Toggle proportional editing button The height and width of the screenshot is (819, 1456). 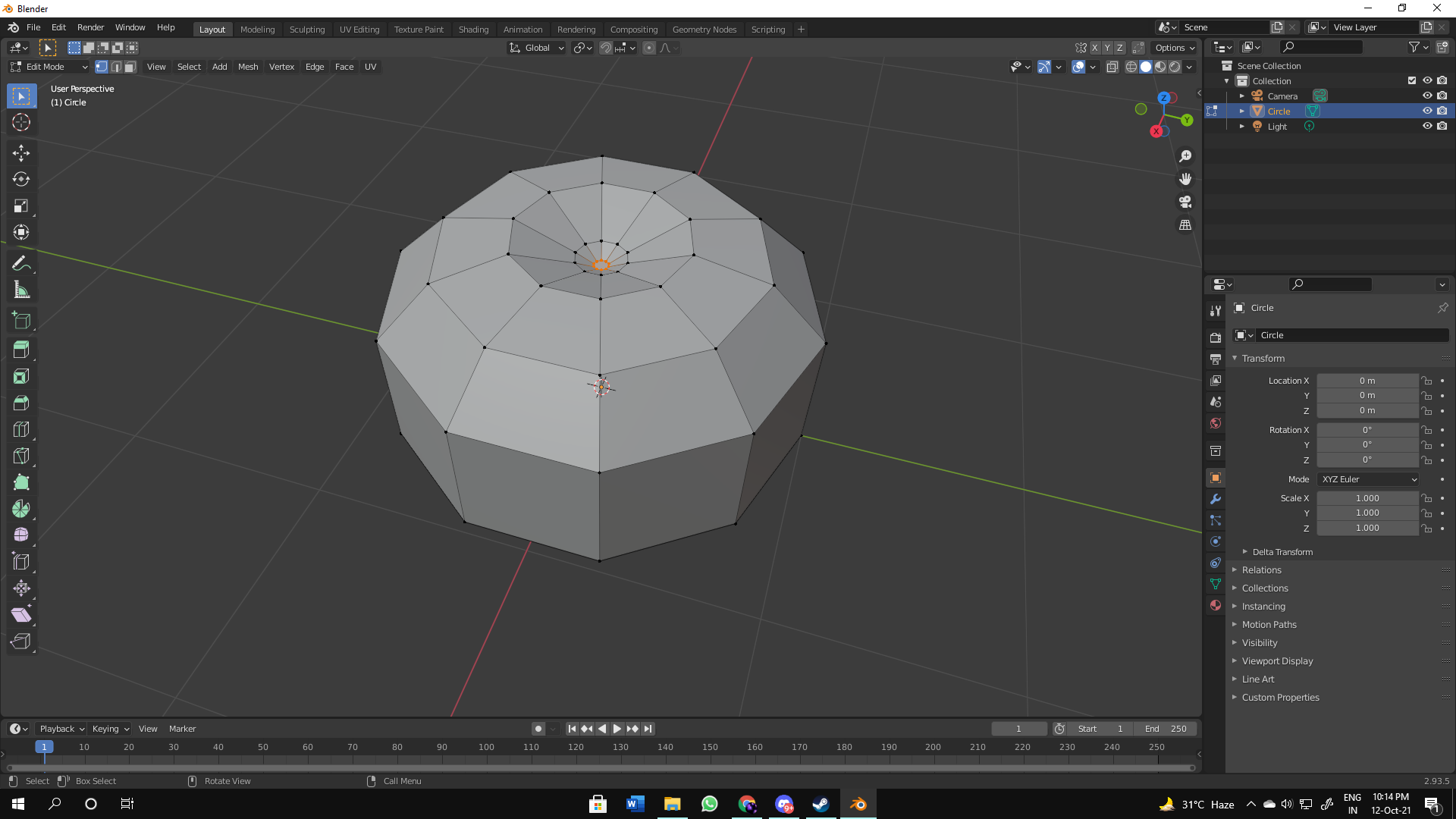pos(649,48)
